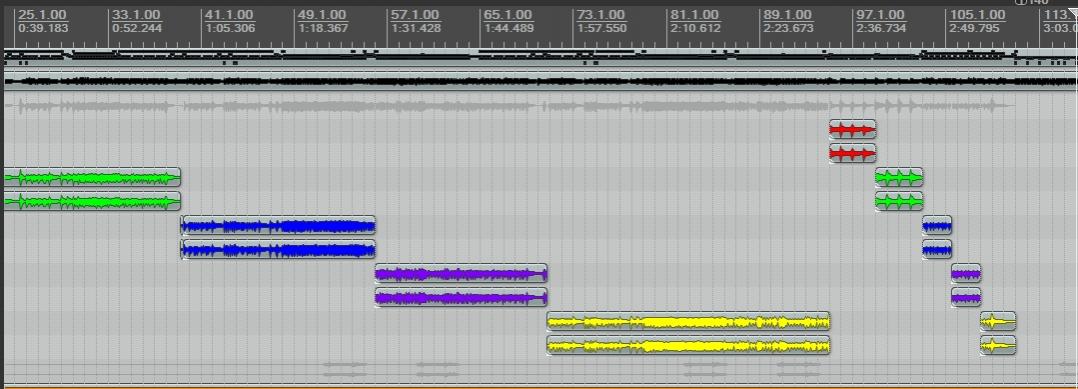
Task: Select the lower red audio clip
Action: [852, 153]
